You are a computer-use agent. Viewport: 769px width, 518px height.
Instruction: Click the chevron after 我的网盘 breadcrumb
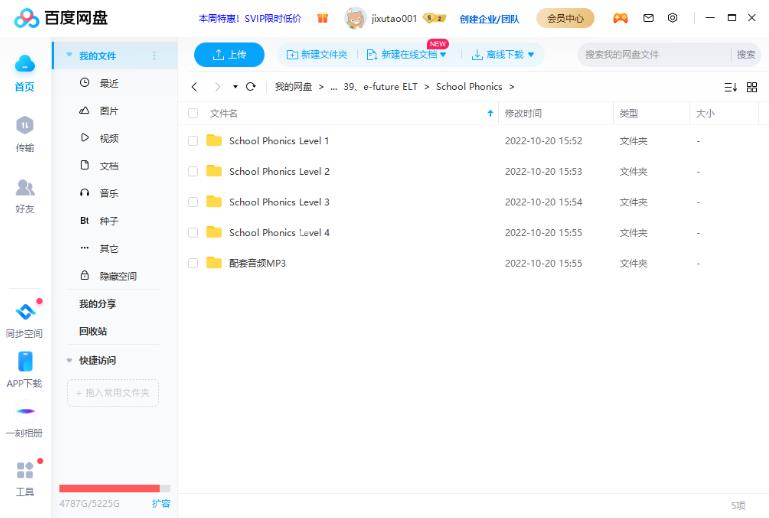321,87
